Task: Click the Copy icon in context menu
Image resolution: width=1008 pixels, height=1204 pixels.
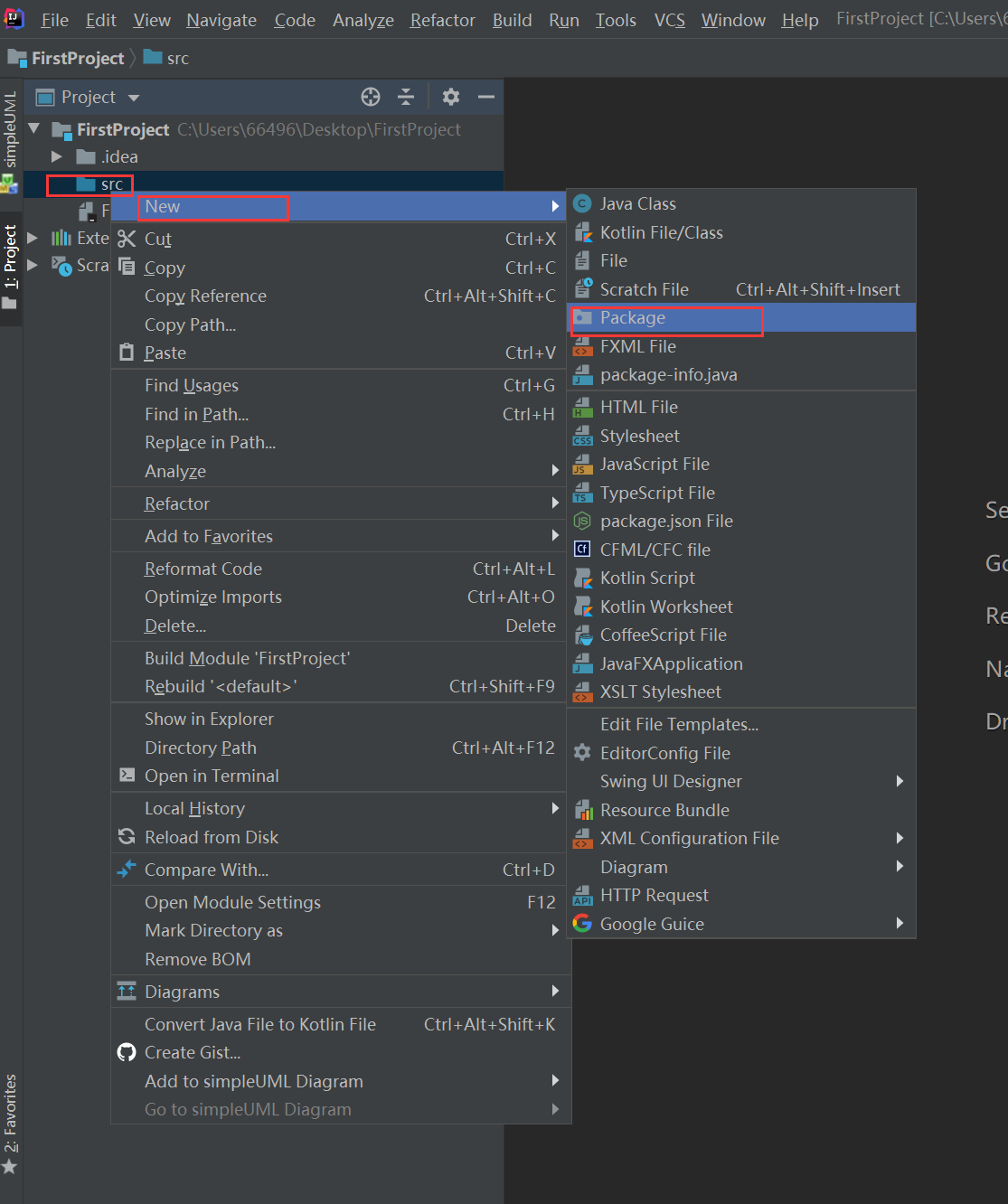Action: [x=127, y=267]
